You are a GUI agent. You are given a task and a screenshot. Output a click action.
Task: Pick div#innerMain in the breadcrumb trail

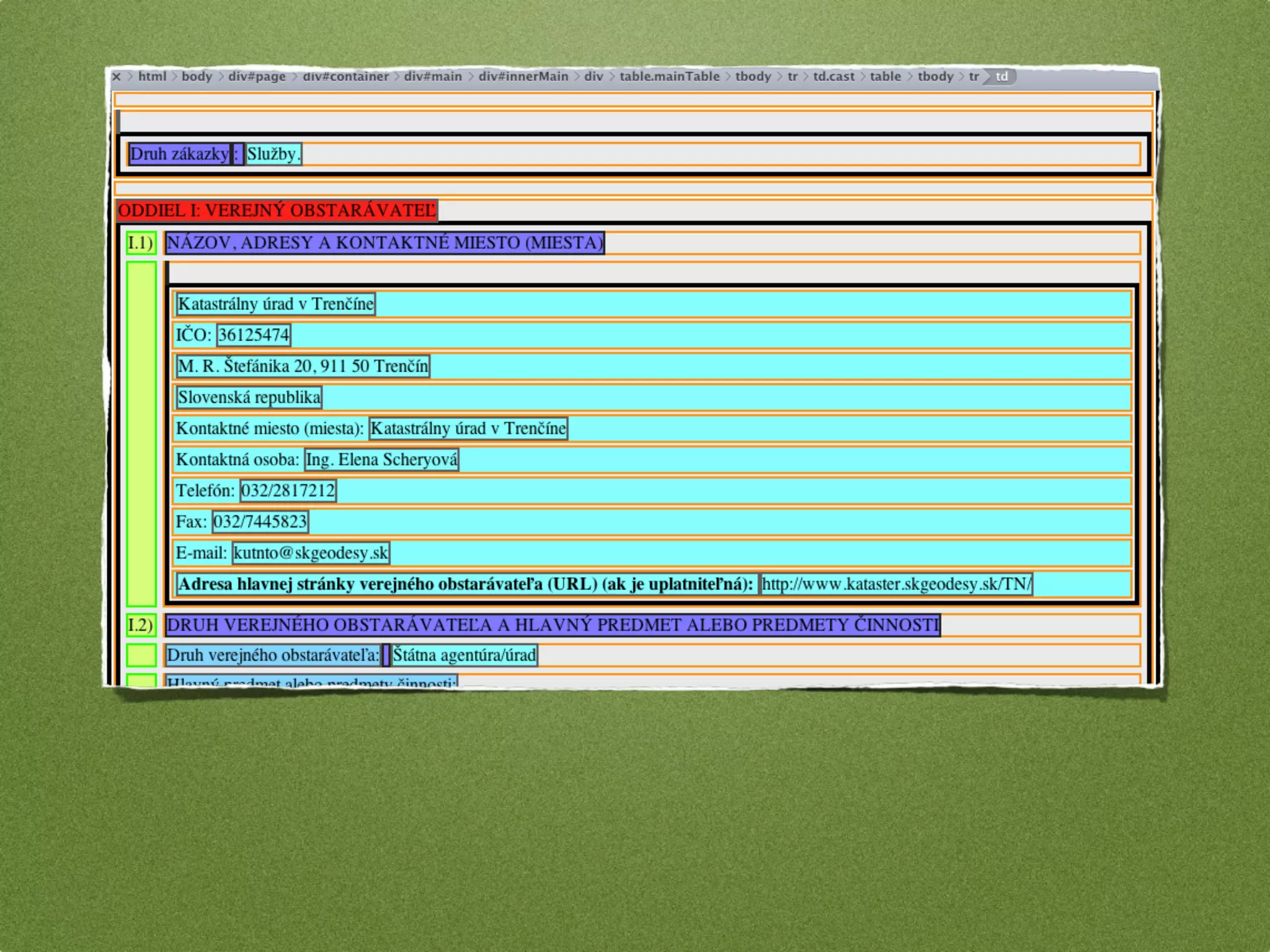tap(523, 76)
